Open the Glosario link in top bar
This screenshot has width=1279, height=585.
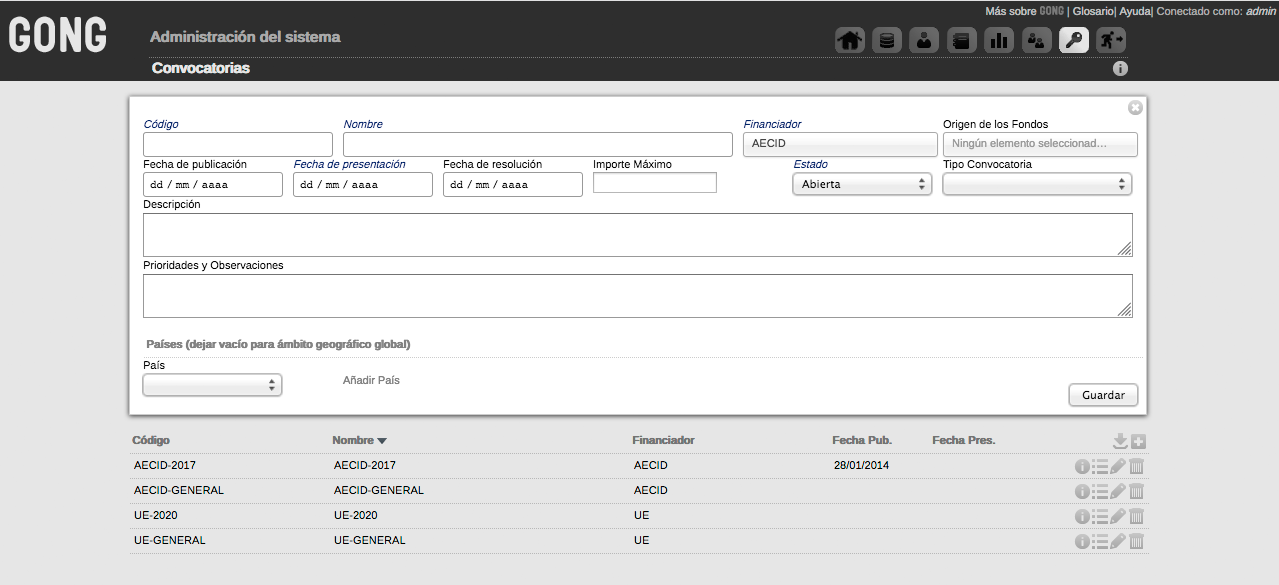coord(1093,11)
